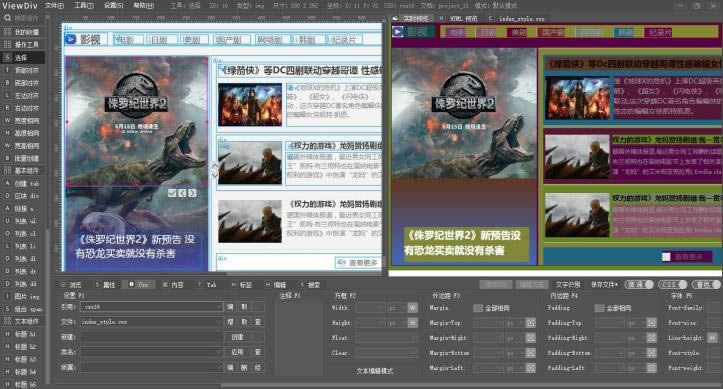The width and height of the screenshot is (723, 389).
Task: Select the 选择 tool in the sidebar
Action: tap(23, 58)
